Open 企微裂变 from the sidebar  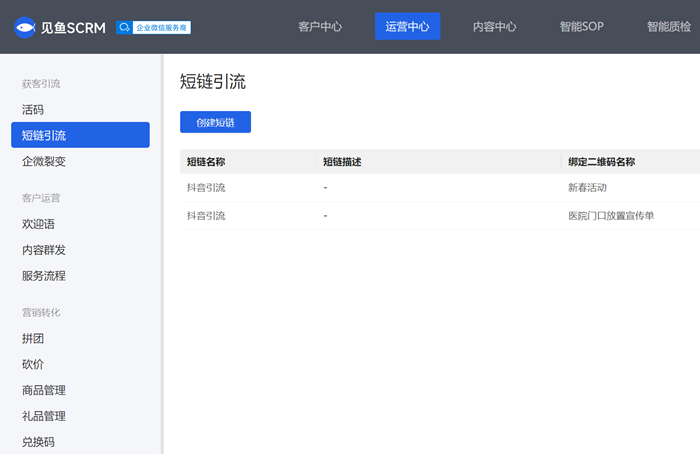tap(44, 161)
